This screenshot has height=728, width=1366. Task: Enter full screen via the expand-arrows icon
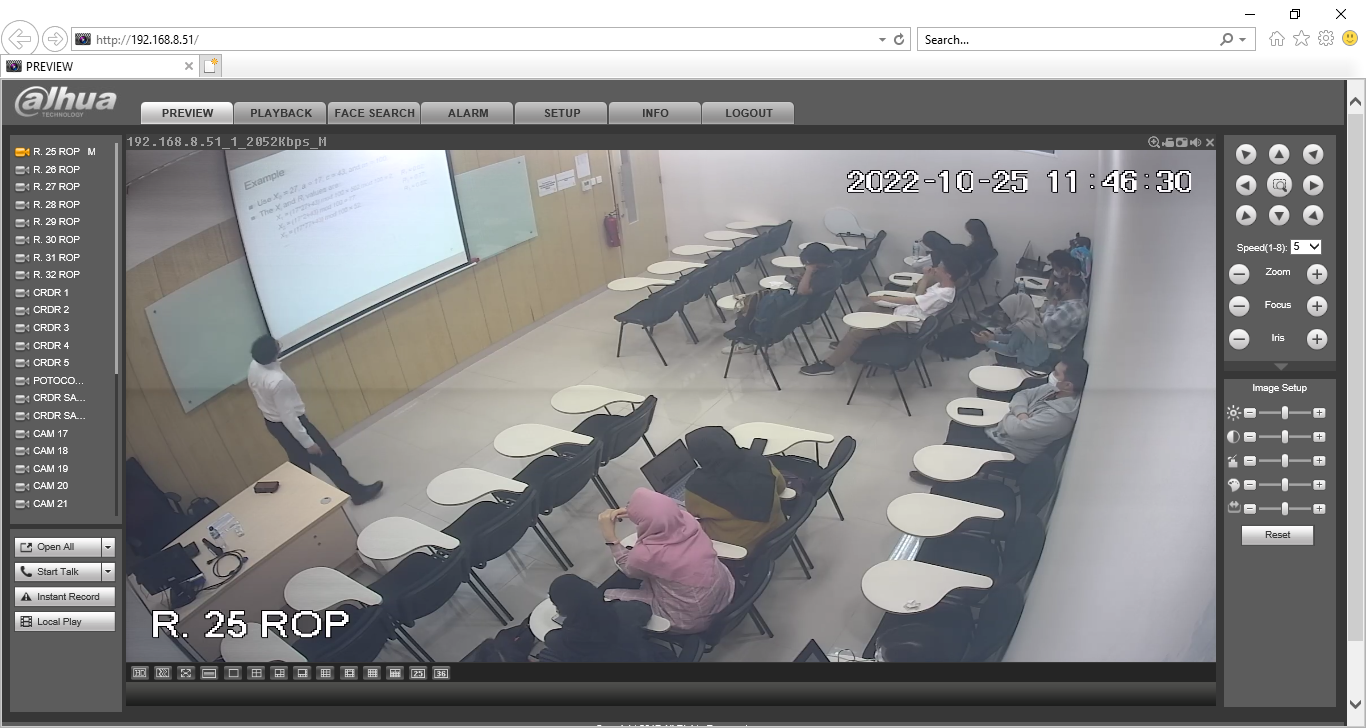tap(186, 673)
